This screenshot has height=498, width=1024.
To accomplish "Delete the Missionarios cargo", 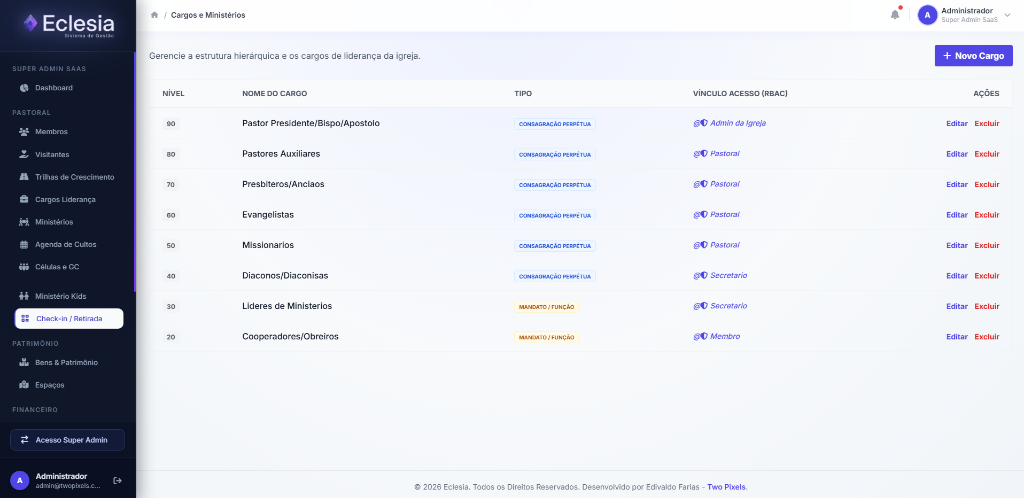I will click(987, 245).
